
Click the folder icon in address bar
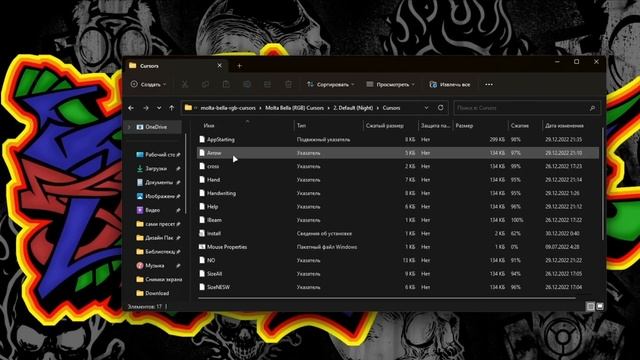[188, 108]
